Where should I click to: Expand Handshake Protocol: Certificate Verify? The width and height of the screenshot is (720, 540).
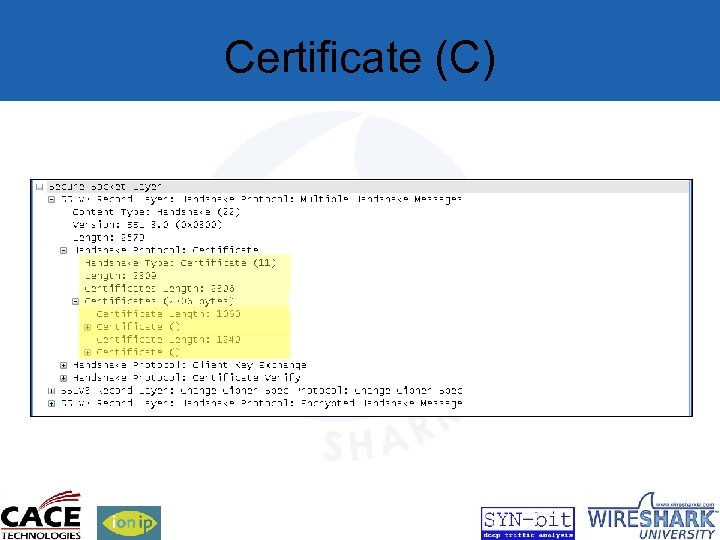click(x=64, y=378)
